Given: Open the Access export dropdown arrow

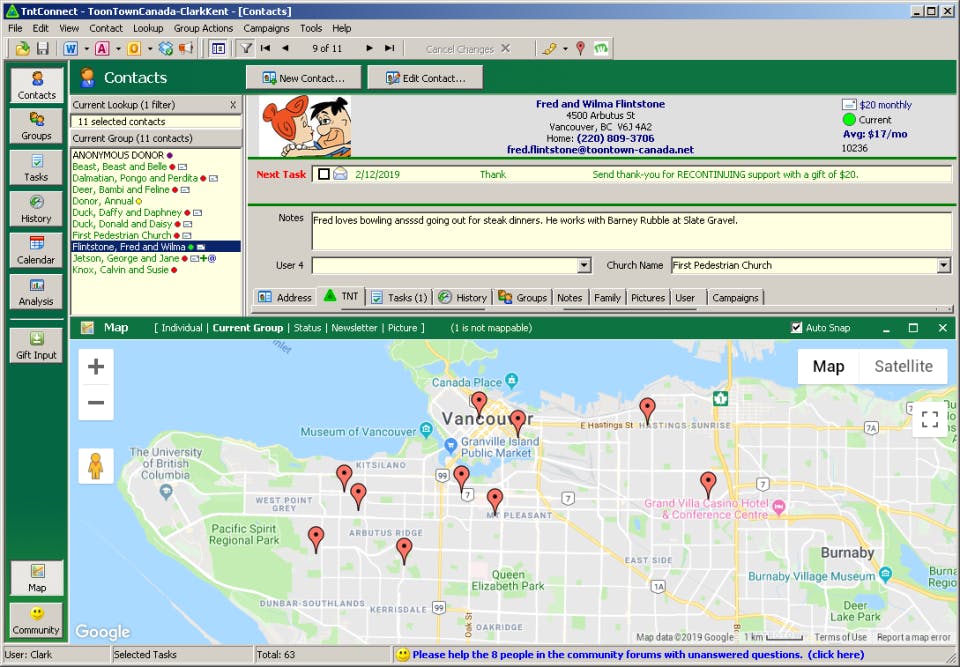Looking at the screenshot, I should pyautogui.click(x=118, y=48).
